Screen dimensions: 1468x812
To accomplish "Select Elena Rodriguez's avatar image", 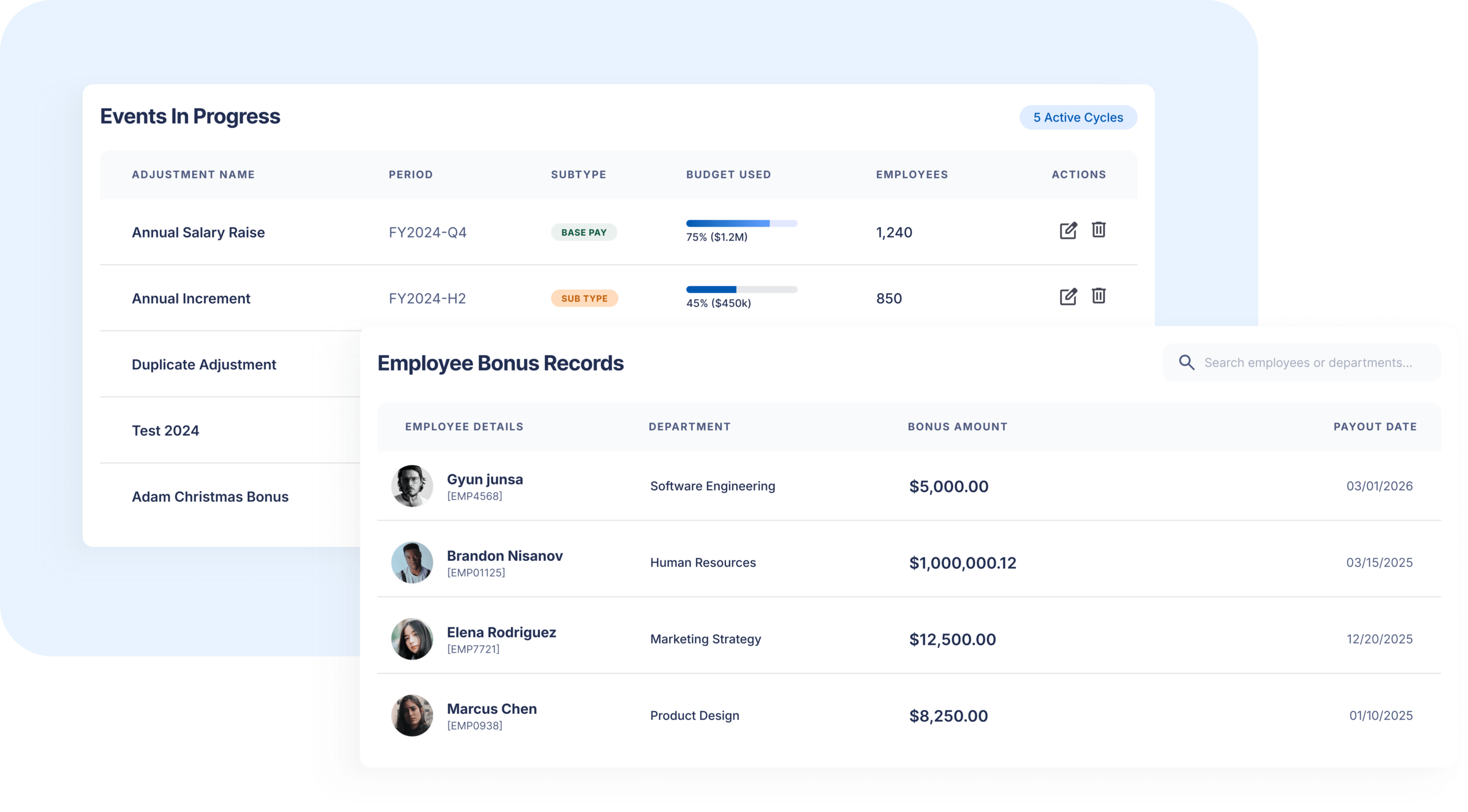I will pyautogui.click(x=412, y=639).
